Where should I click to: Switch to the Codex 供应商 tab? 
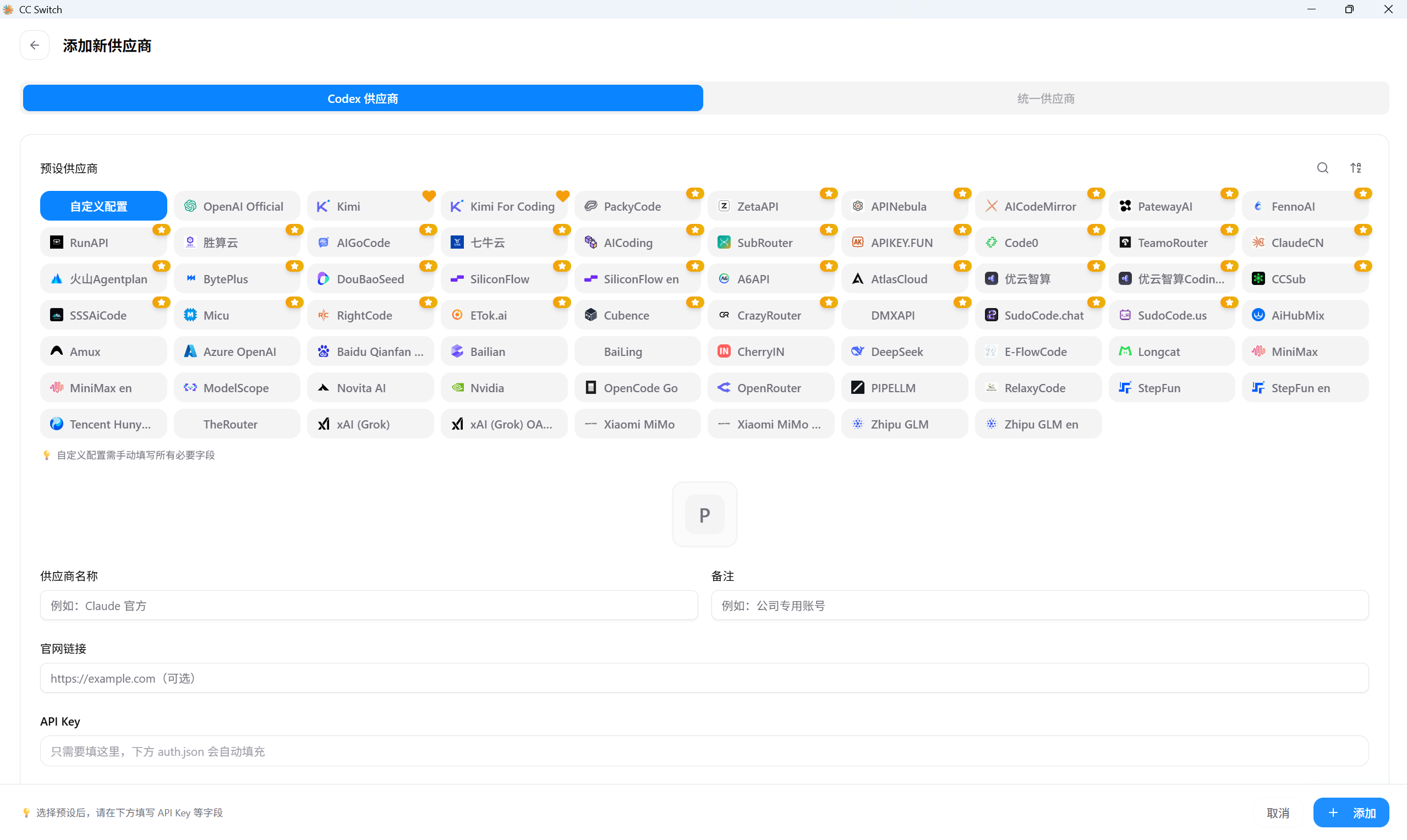(363, 98)
